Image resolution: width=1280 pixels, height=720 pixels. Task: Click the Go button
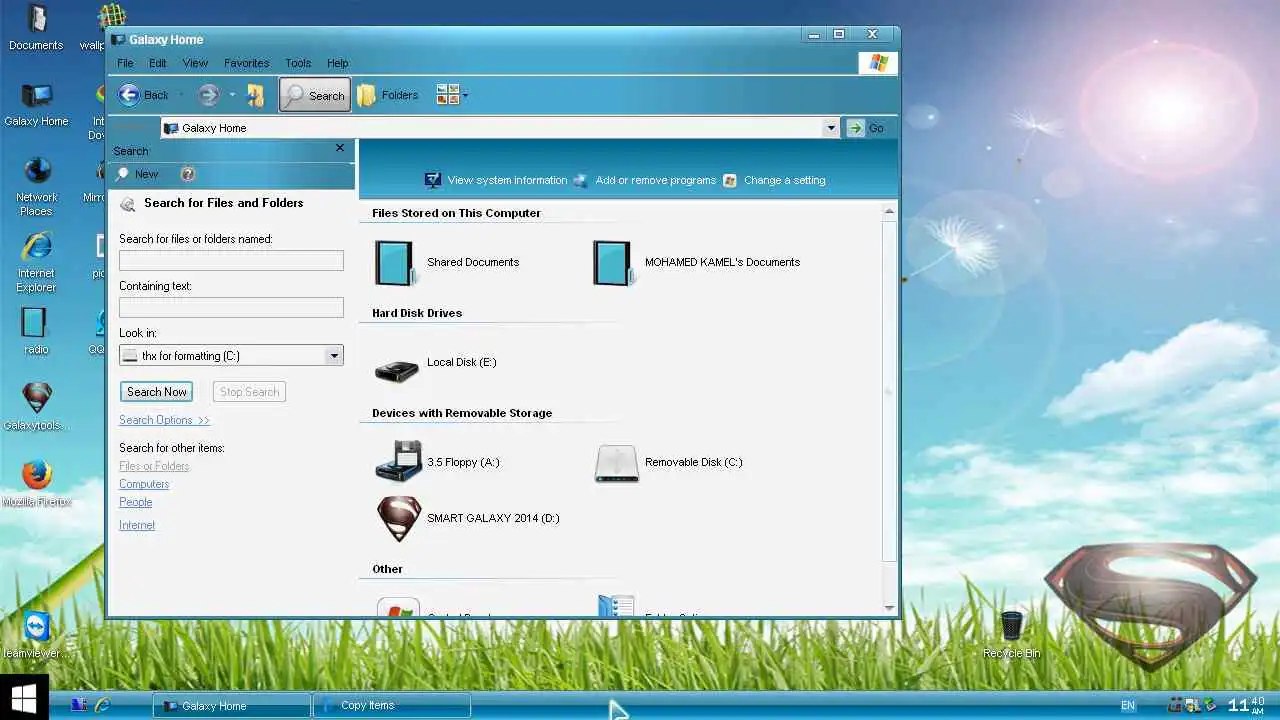pyautogui.click(x=866, y=128)
